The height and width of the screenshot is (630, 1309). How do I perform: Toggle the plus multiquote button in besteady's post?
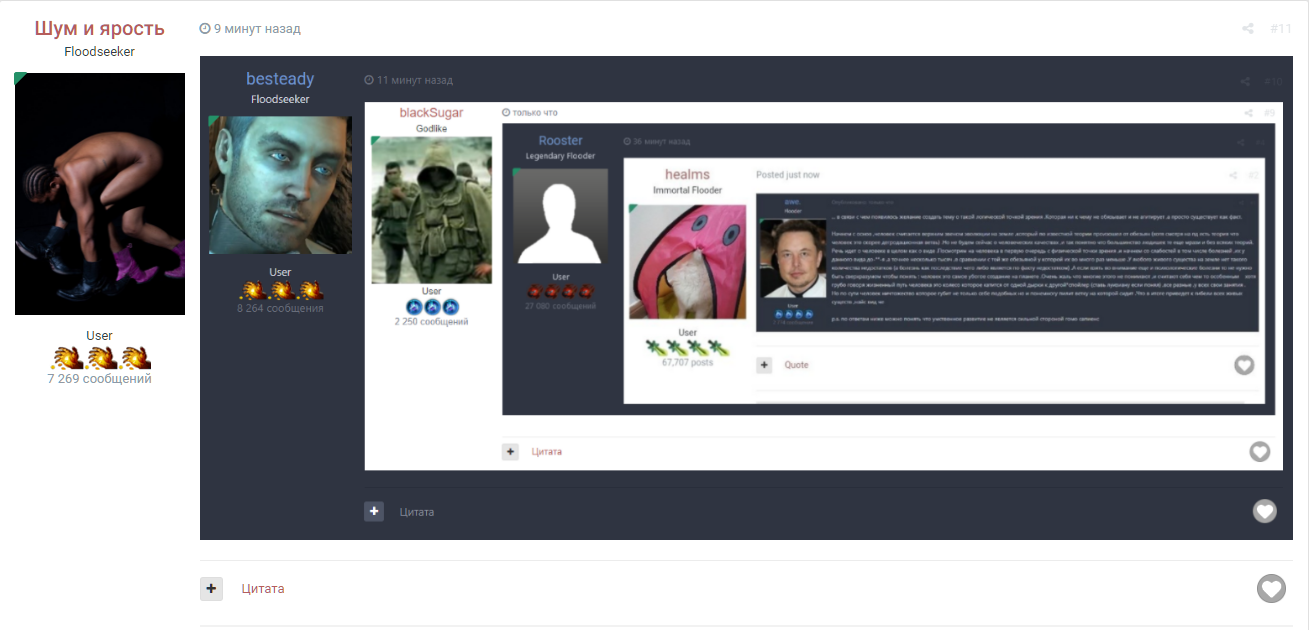pyautogui.click(x=374, y=511)
